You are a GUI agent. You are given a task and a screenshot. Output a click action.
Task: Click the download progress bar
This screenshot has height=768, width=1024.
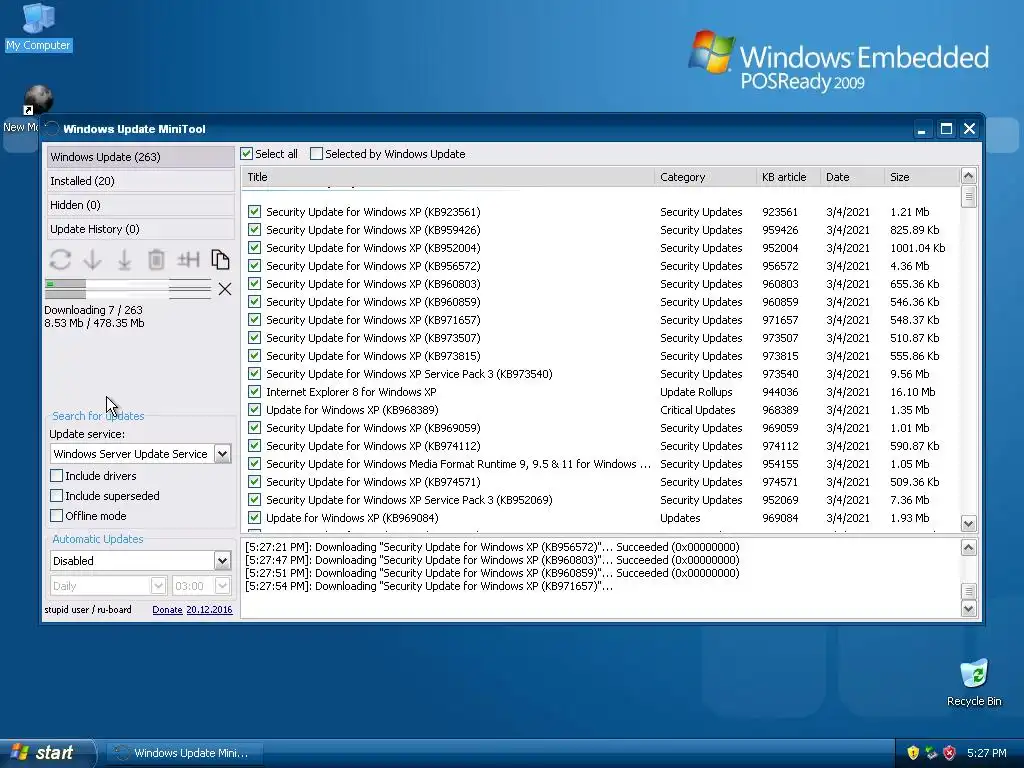point(128,289)
